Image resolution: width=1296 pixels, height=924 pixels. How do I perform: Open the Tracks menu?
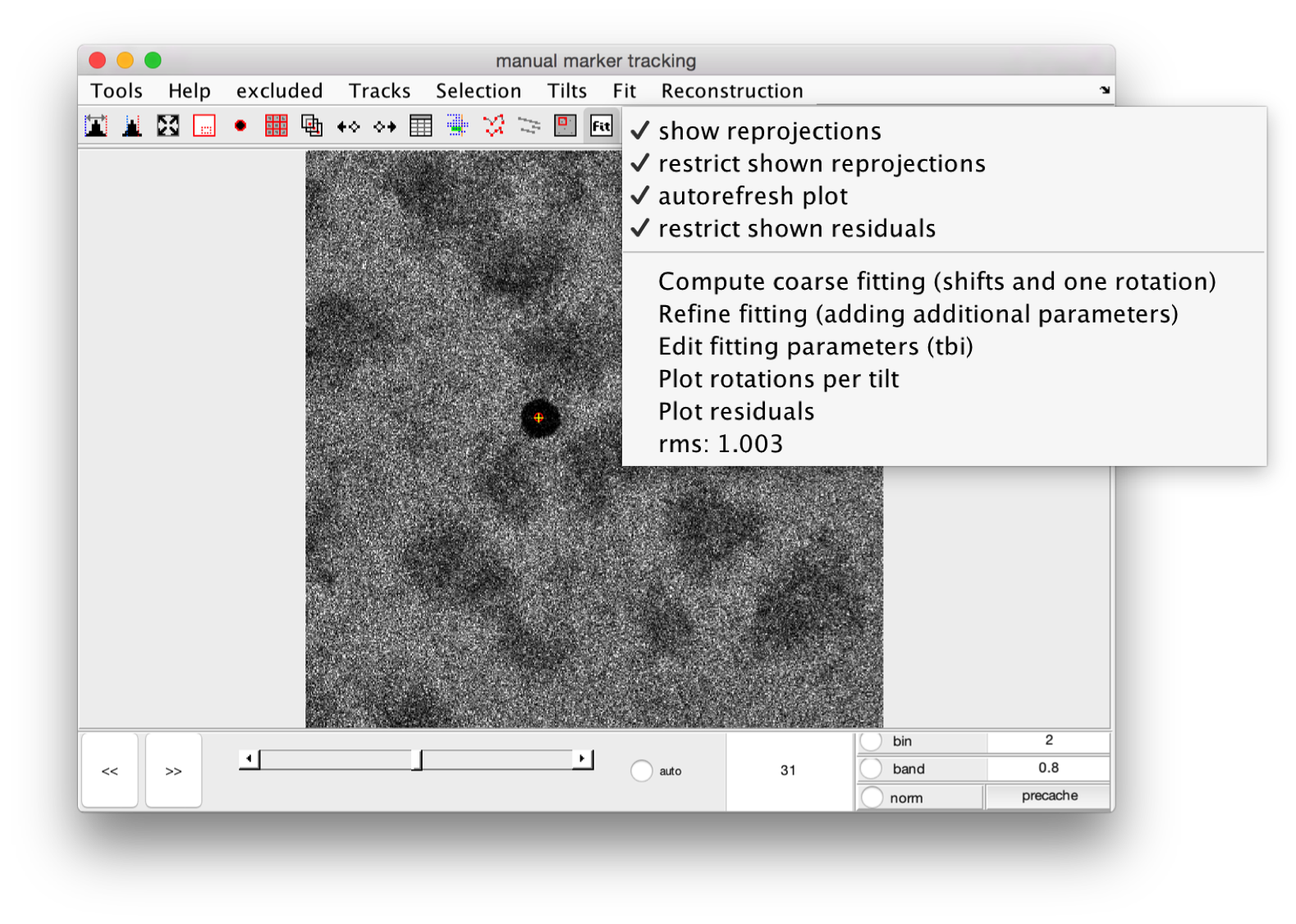tap(379, 91)
